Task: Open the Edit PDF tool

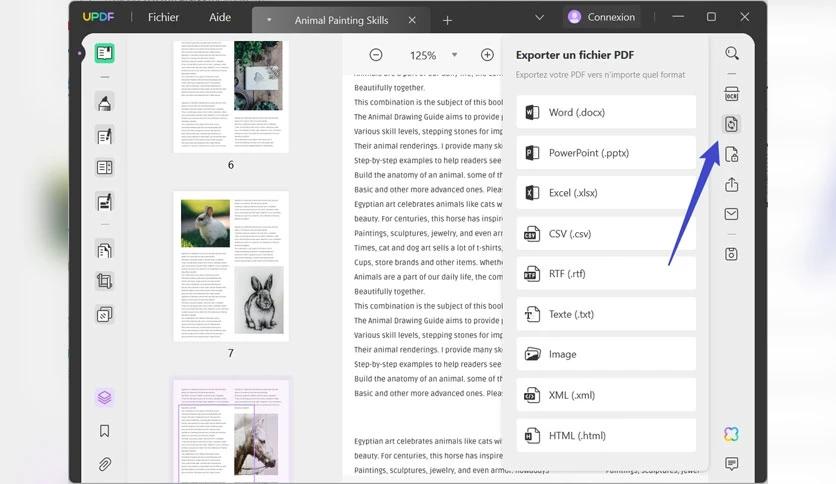Action: pyautogui.click(x=104, y=136)
